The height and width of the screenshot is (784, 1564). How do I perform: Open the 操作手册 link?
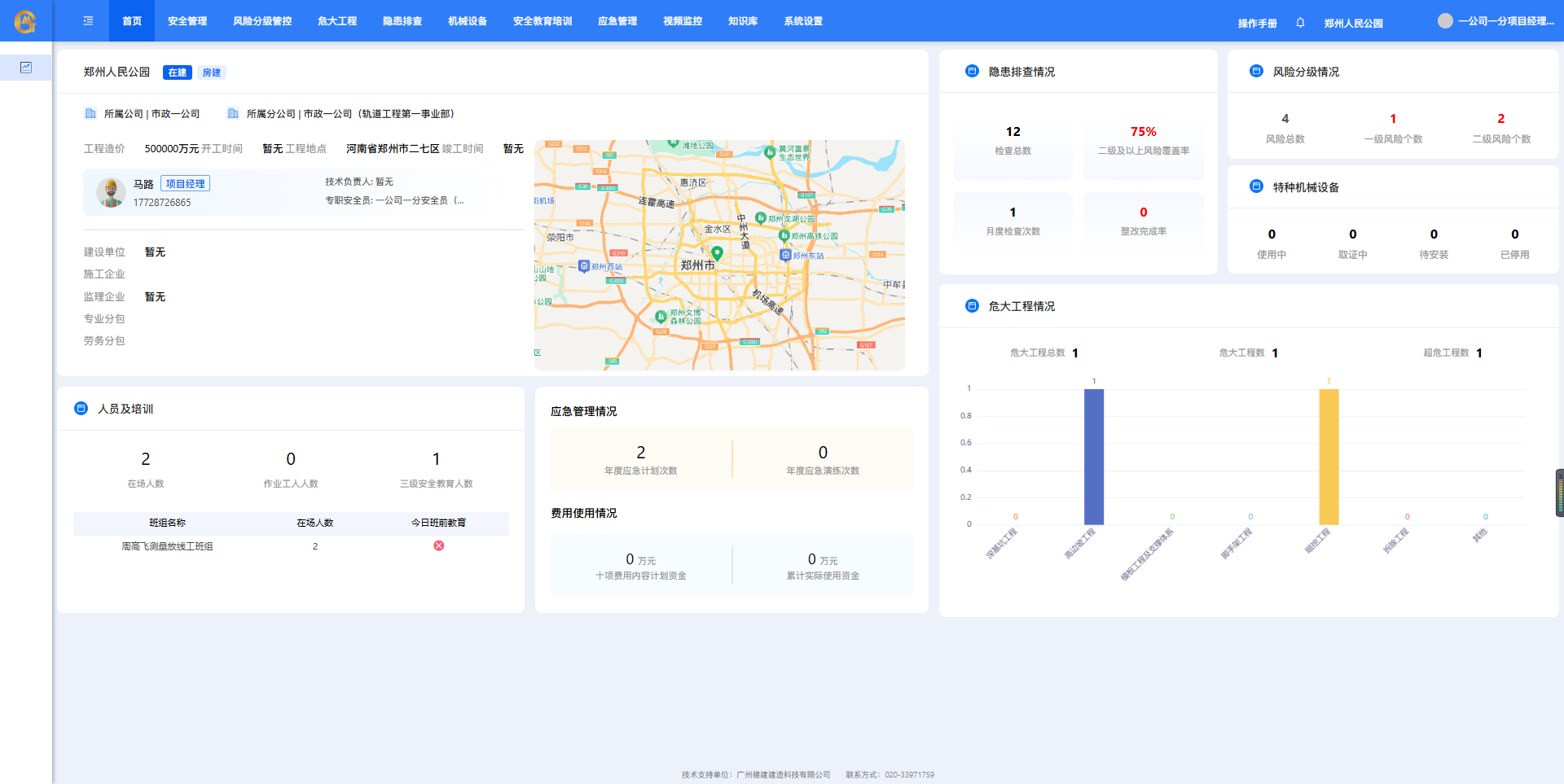1257,24
